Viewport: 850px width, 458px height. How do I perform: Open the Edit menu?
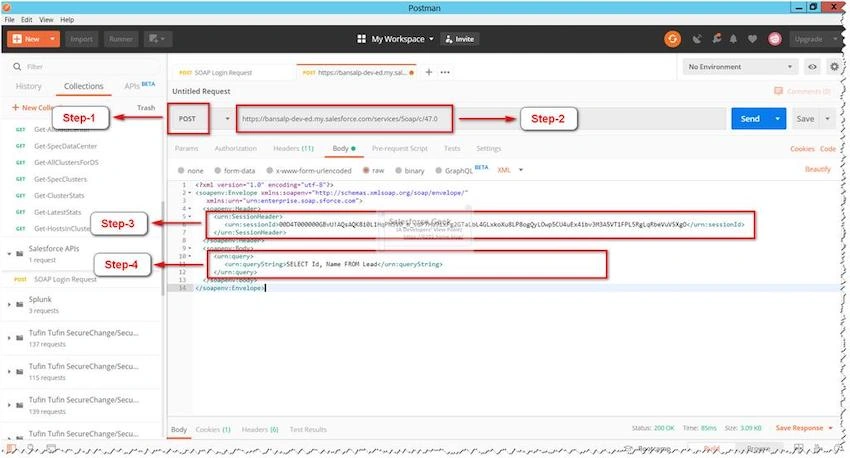(x=27, y=20)
